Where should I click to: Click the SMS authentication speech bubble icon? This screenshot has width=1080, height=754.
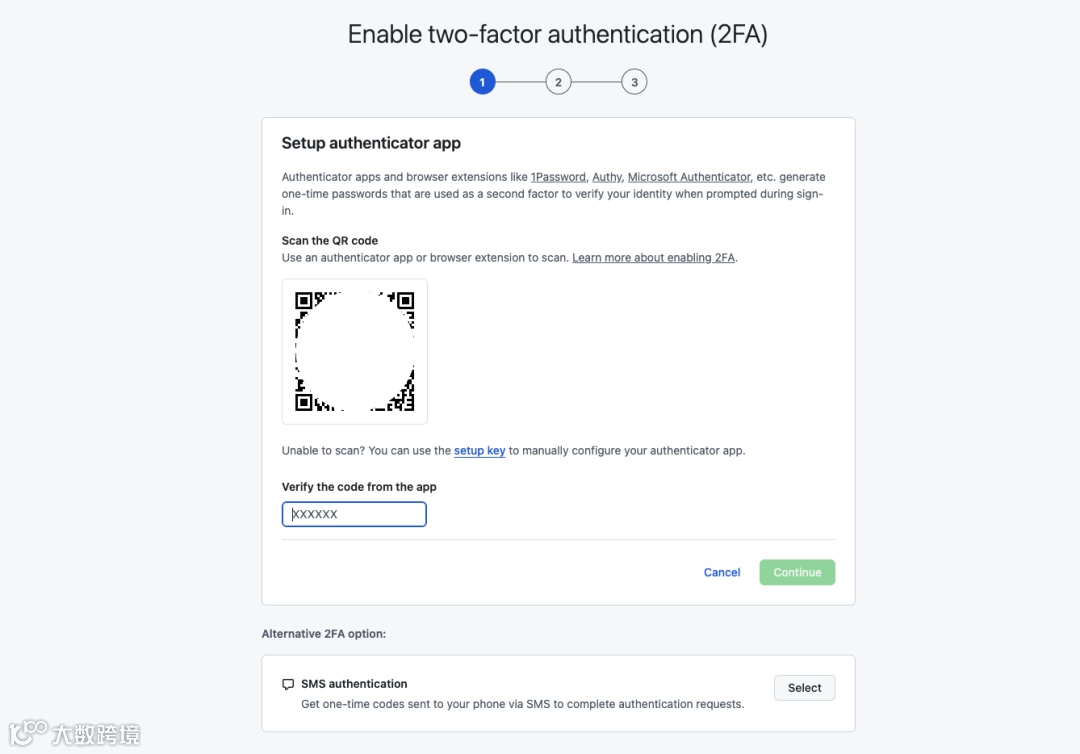click(x=288, y=685)
